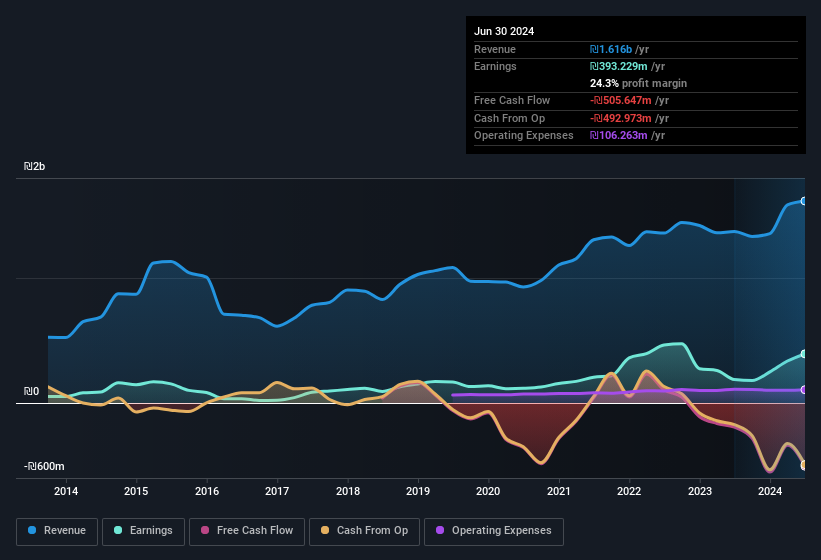Click the ₪1.616b revenue value

coord(611,49)
